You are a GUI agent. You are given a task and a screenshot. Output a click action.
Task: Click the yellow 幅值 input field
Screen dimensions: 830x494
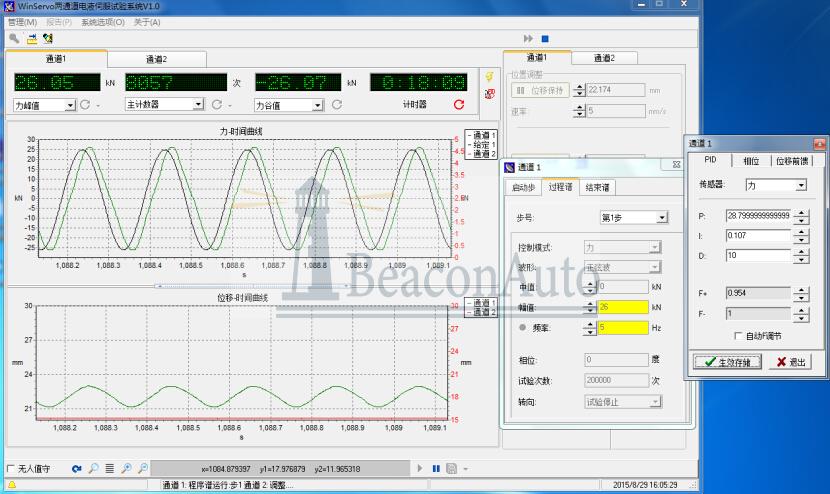click(621, 308)
